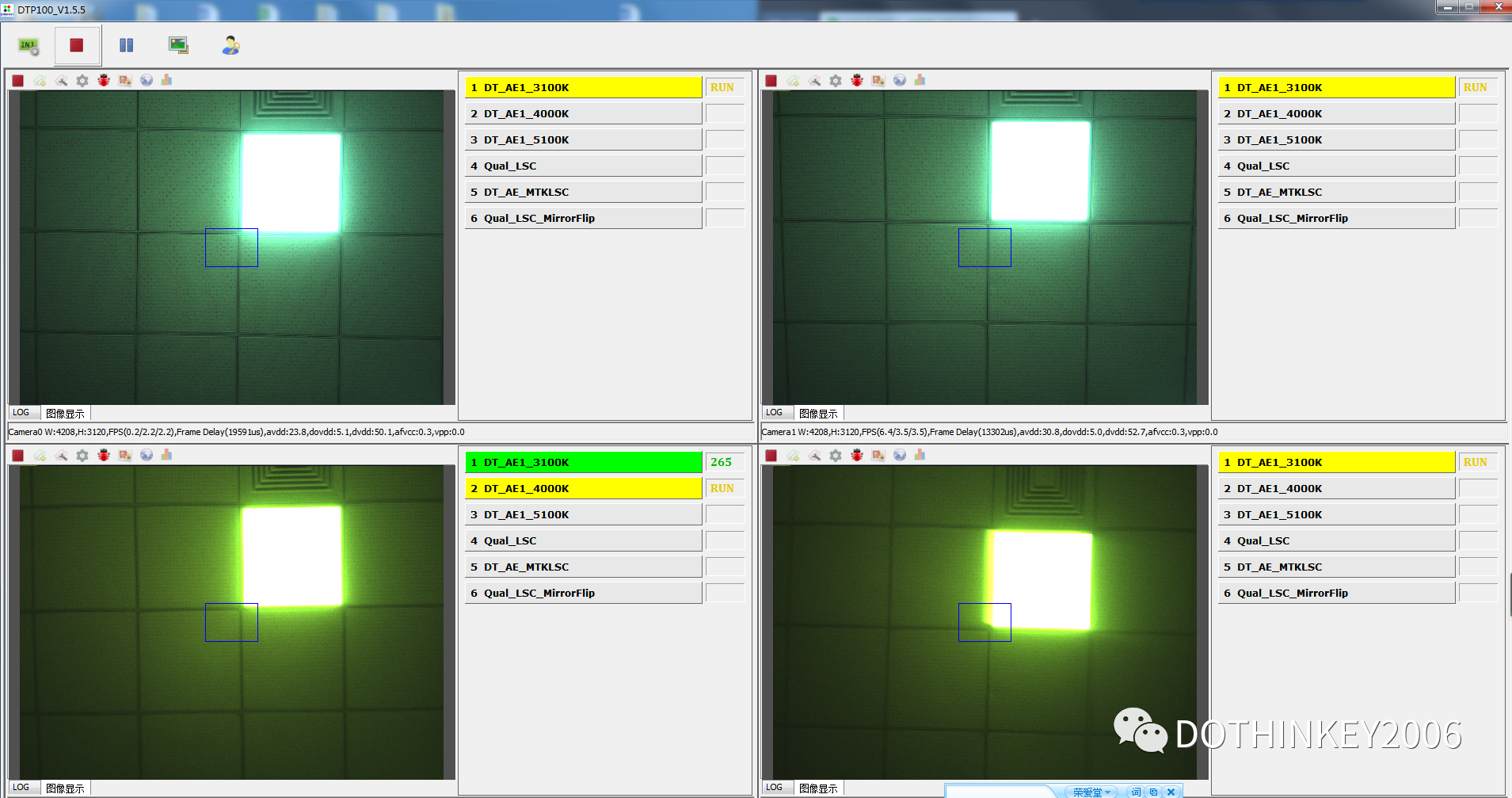The width and height of the screenshot is (1512, 798).
Task: Click the ladybug debug icon in Camera0 panel
Action: [104, 80]
